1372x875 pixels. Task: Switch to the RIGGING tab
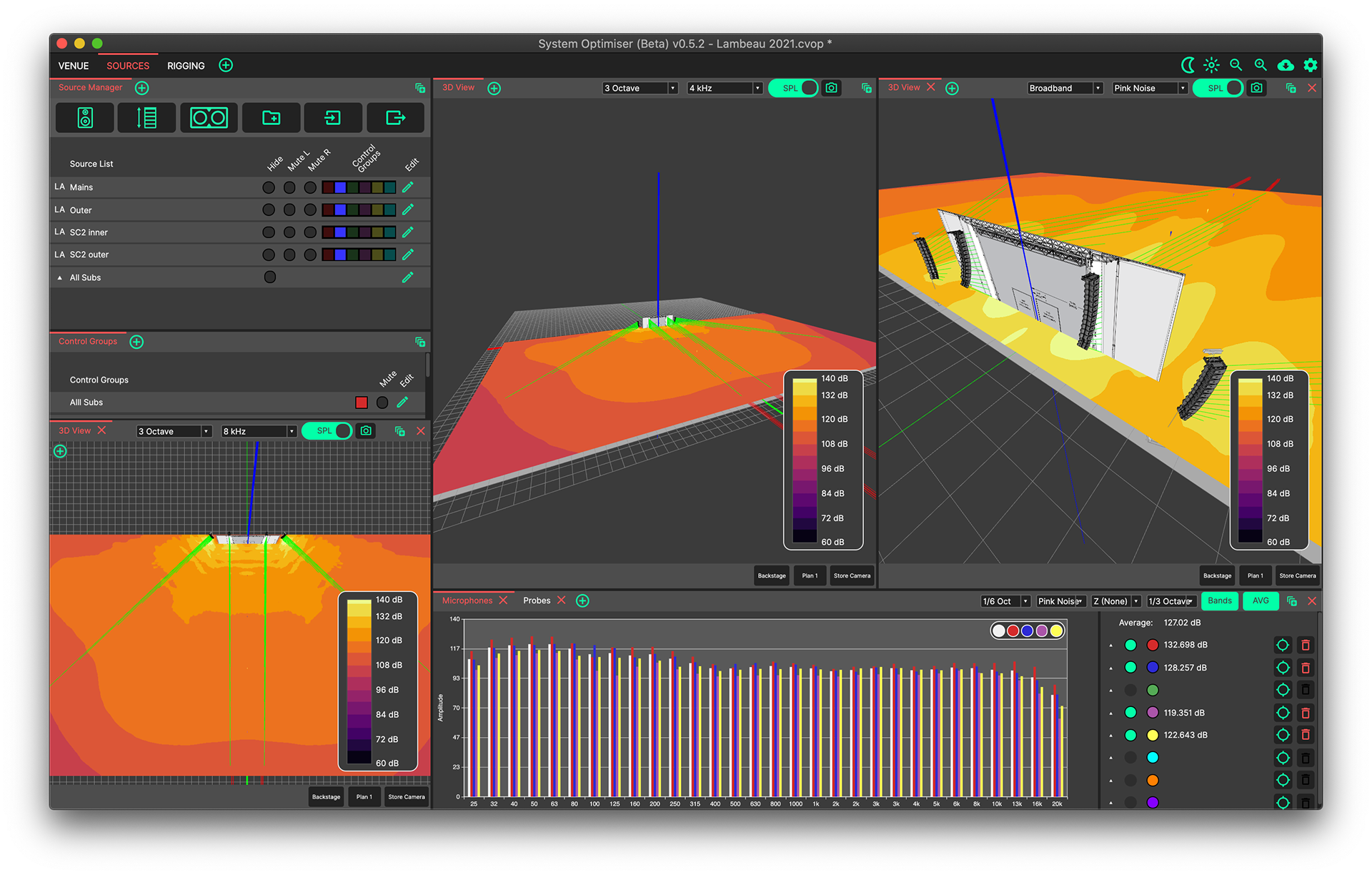tap(186, 66)
